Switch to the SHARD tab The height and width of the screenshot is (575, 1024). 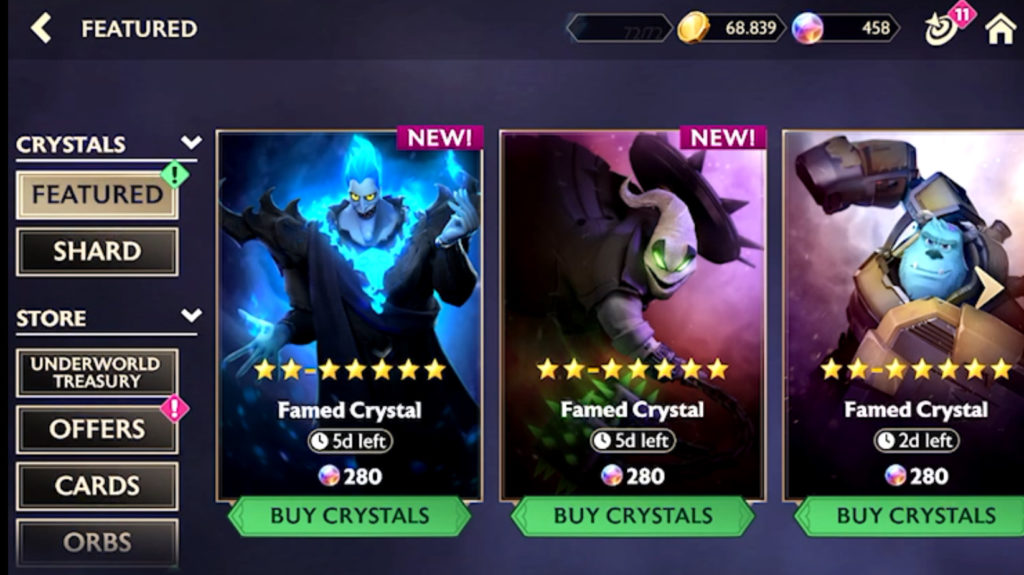[97, 252]
